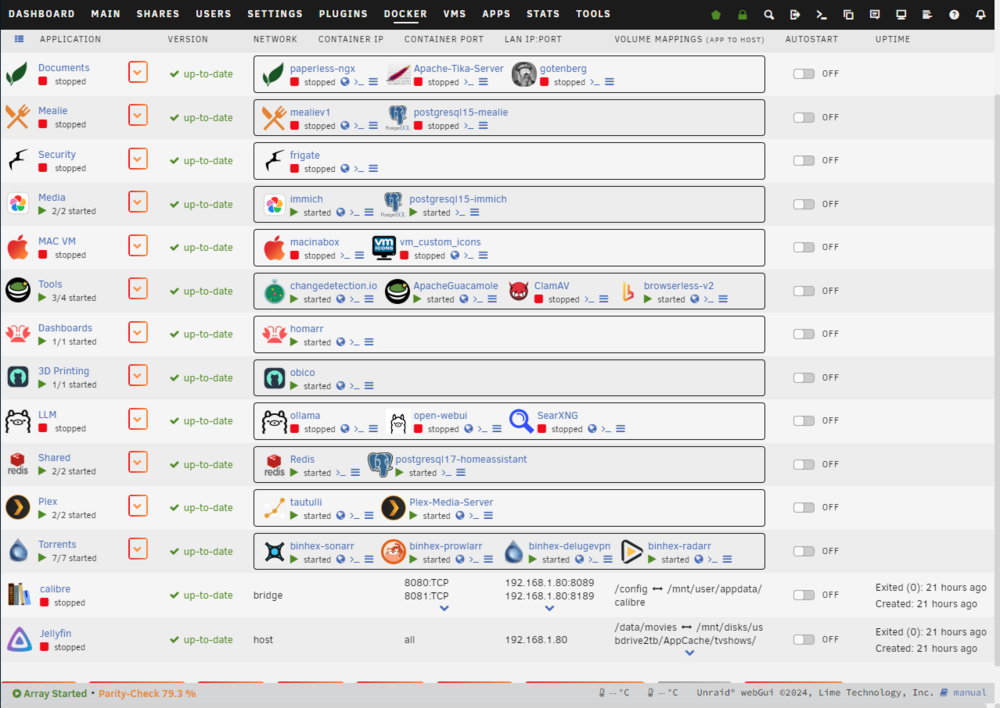
Task: Open the terminal icon in top bar
Action: coord(821,14)
